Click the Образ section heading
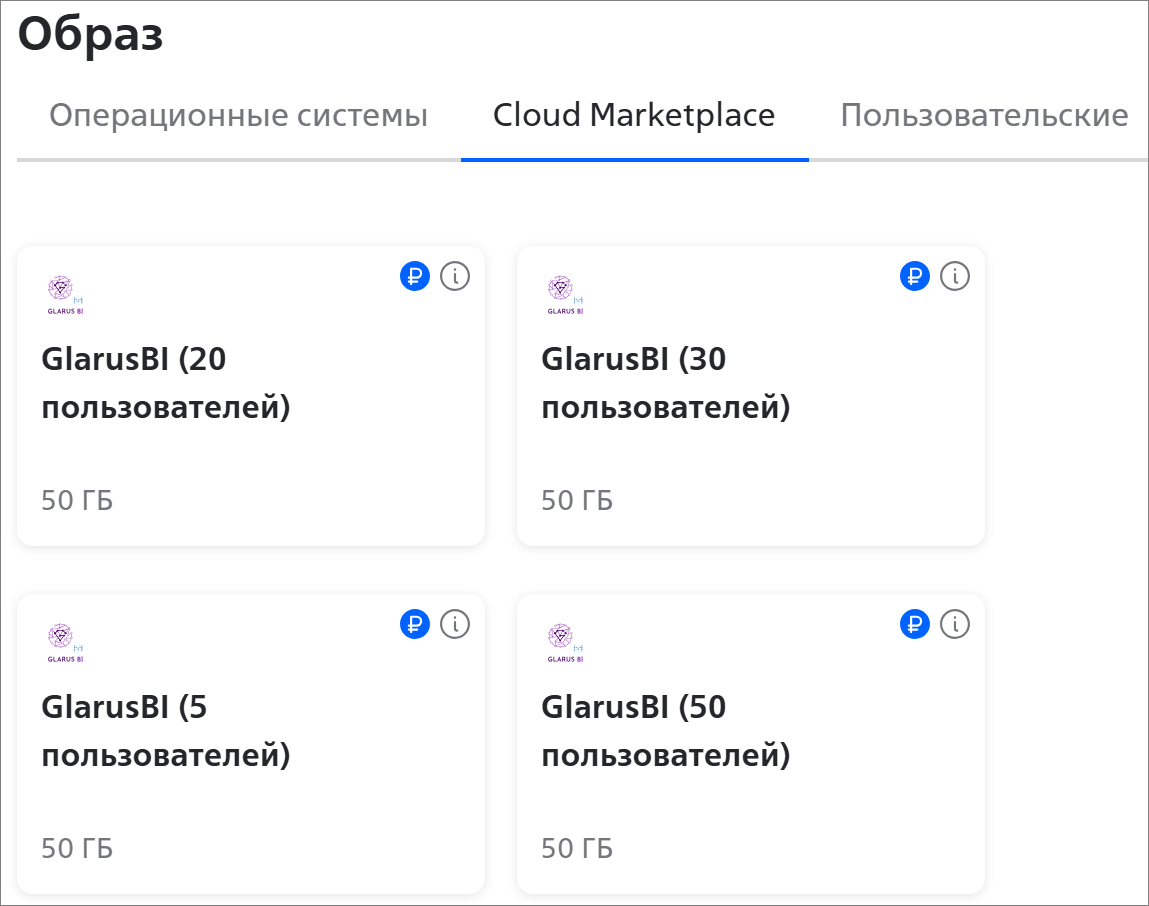The image size is (1149, 906). 90,34
